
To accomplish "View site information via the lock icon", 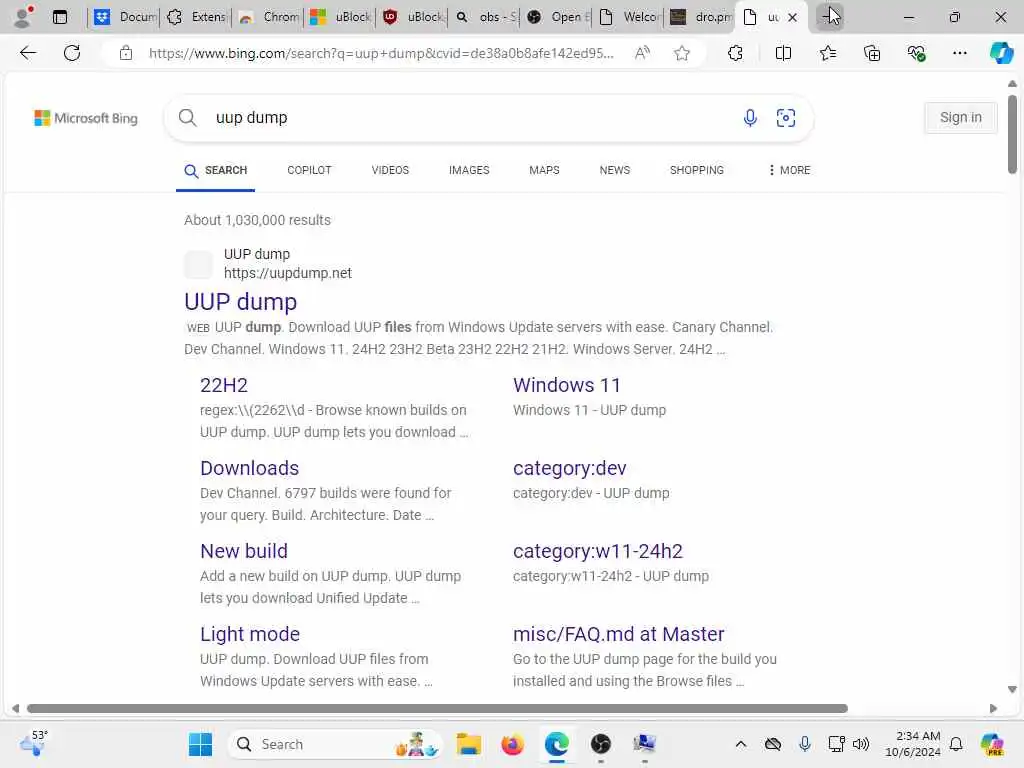I will pos(126,53).
